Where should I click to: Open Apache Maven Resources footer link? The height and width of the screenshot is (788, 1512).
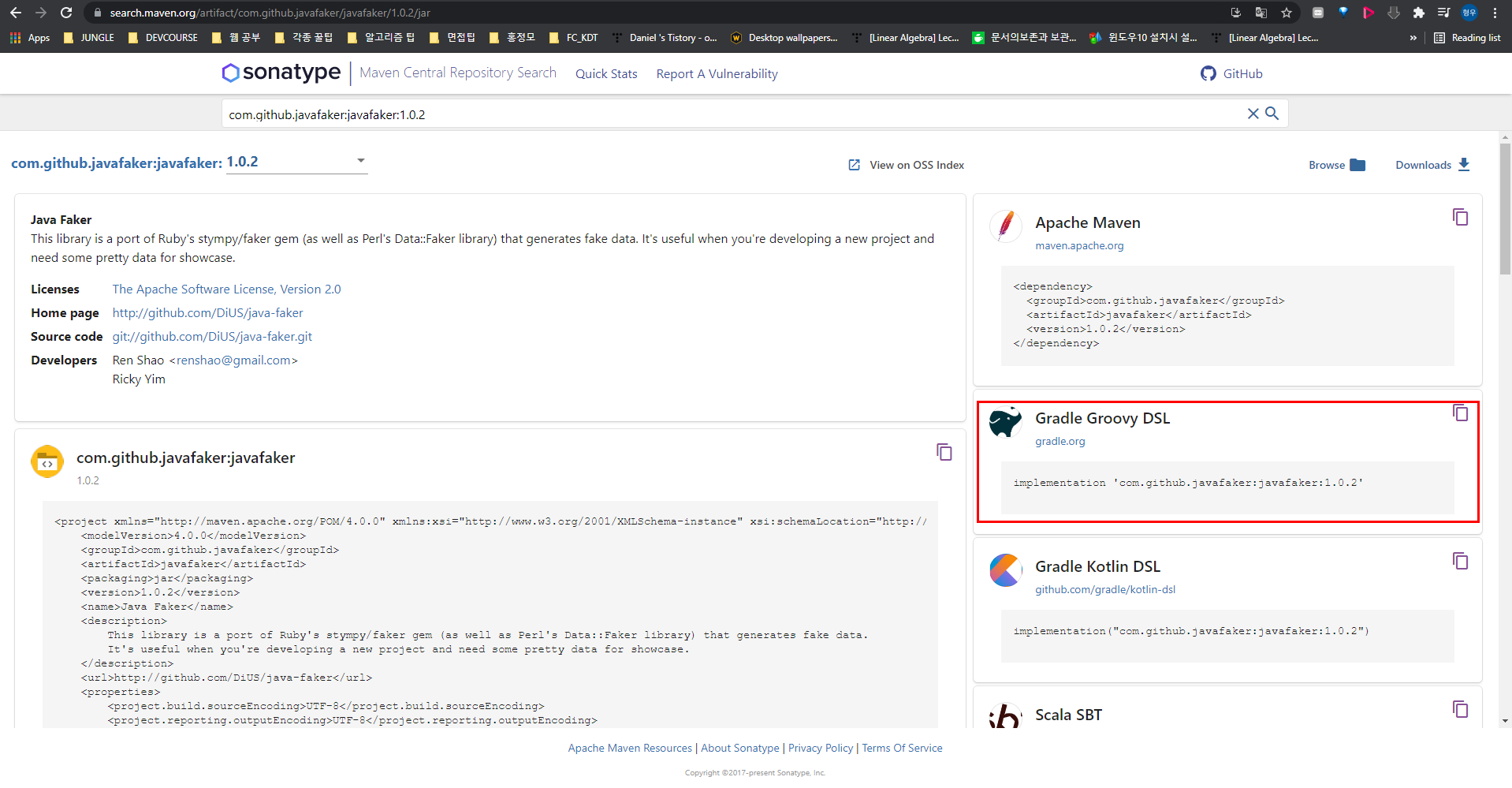pos(630,748)
